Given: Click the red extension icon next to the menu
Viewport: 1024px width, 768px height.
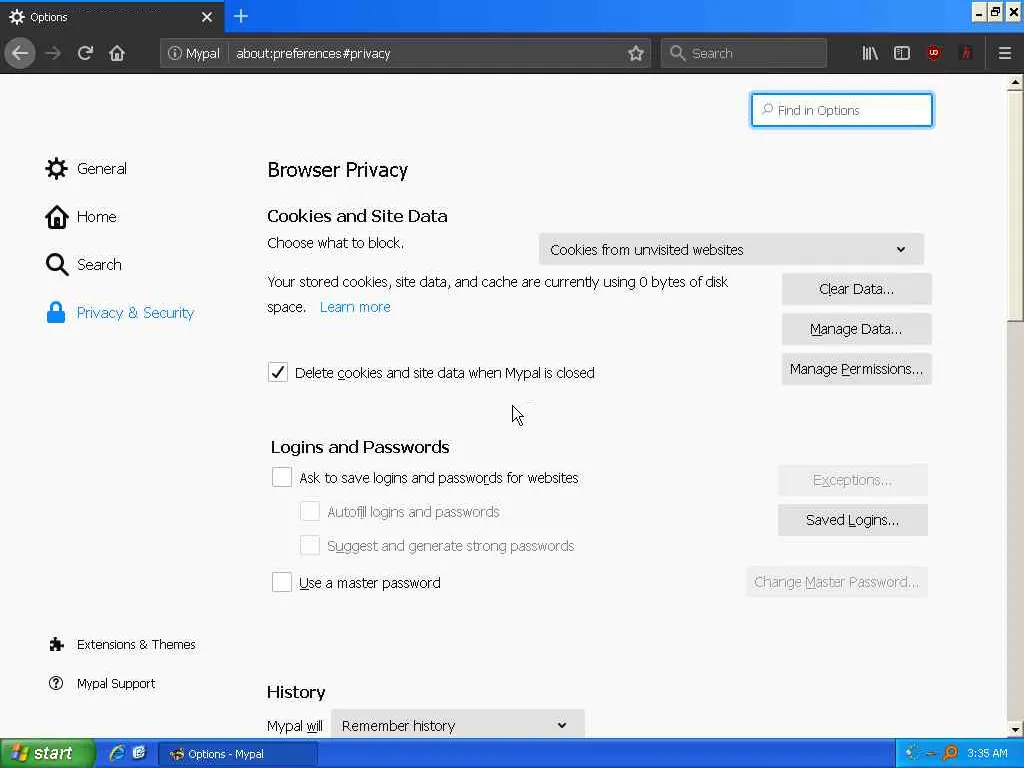Looking at the screenshot, I should click(x=966, y=53).
